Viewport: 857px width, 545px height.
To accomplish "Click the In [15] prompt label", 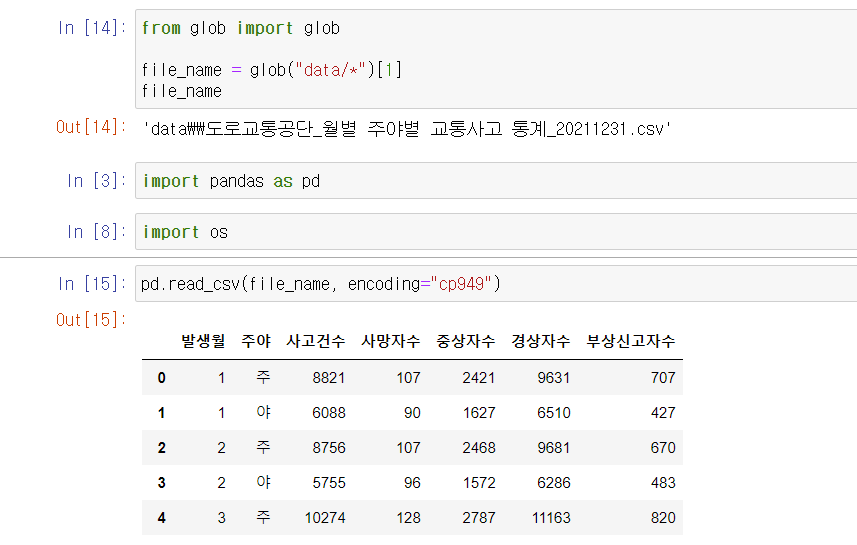I will 92,284.
